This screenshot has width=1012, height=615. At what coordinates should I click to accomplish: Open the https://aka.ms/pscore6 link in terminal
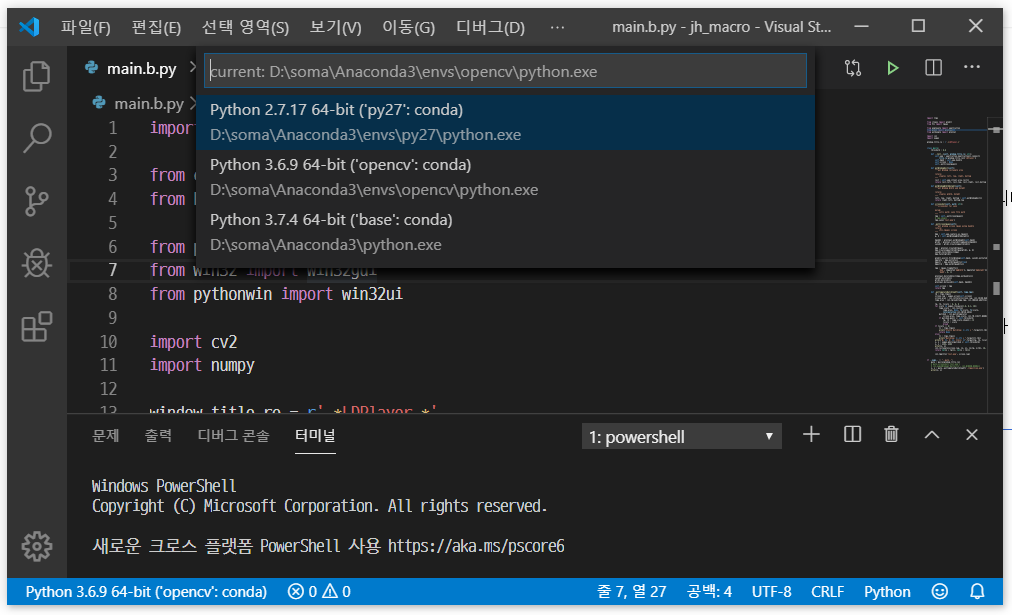tap(476, 547)
